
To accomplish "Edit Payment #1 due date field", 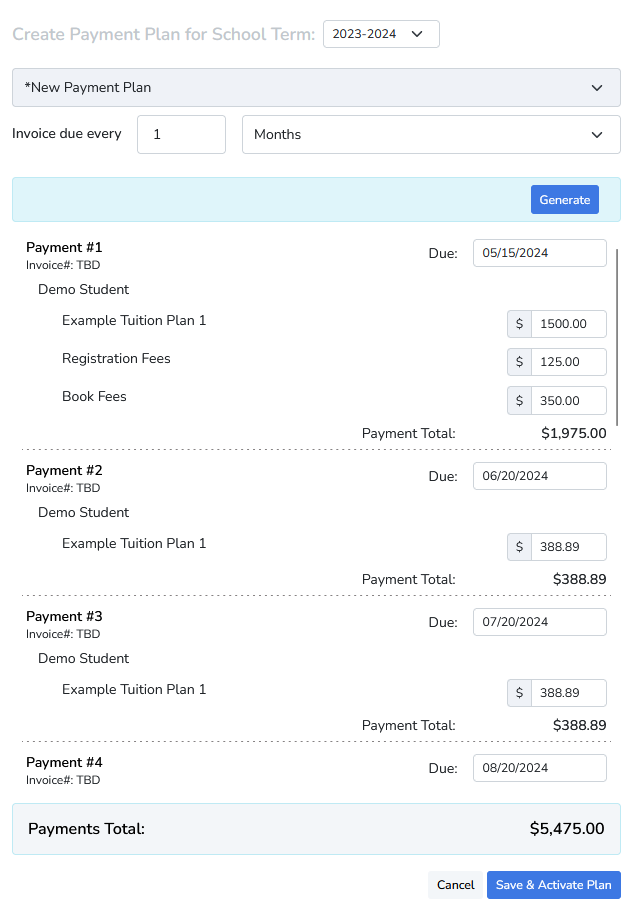I will (x=539, y=253).
